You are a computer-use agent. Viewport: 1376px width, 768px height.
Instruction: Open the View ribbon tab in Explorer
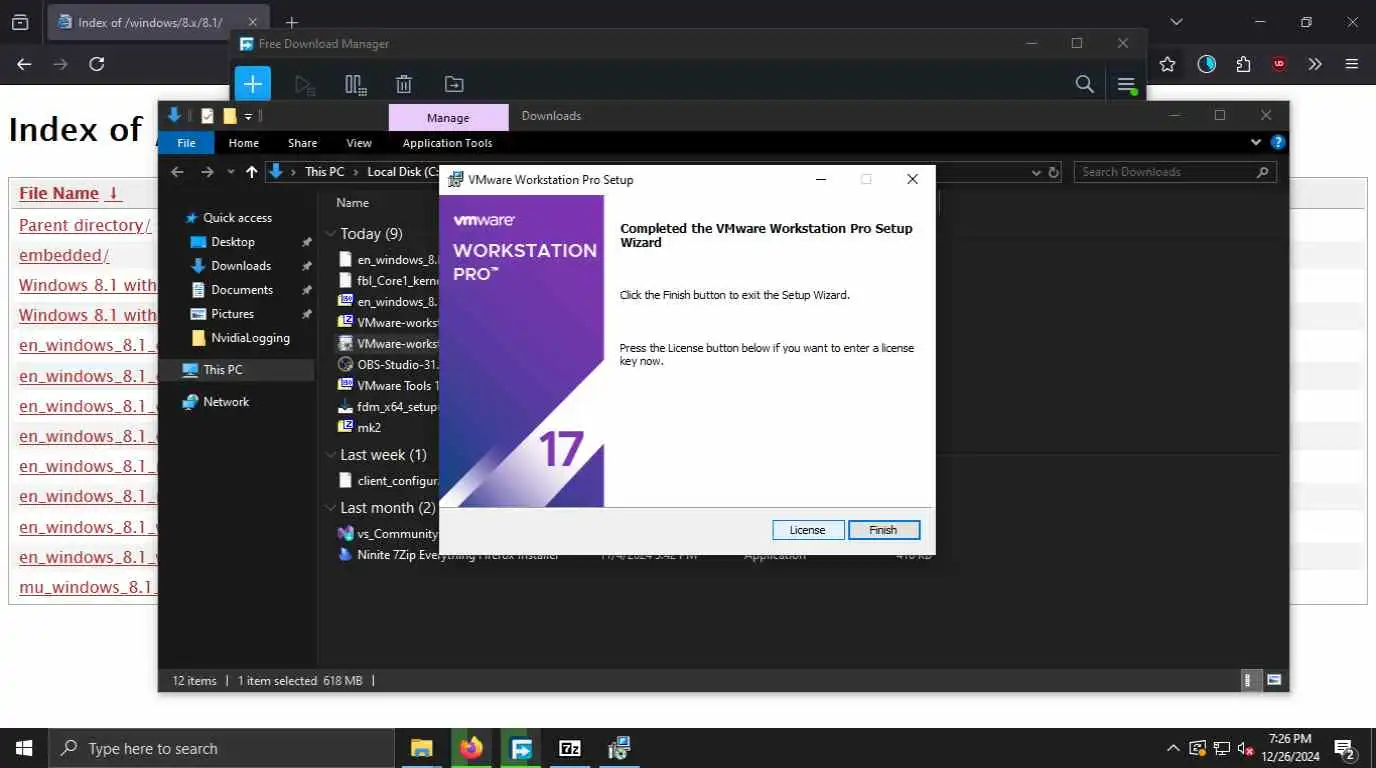pyautogui.click(x=359, y=143)
